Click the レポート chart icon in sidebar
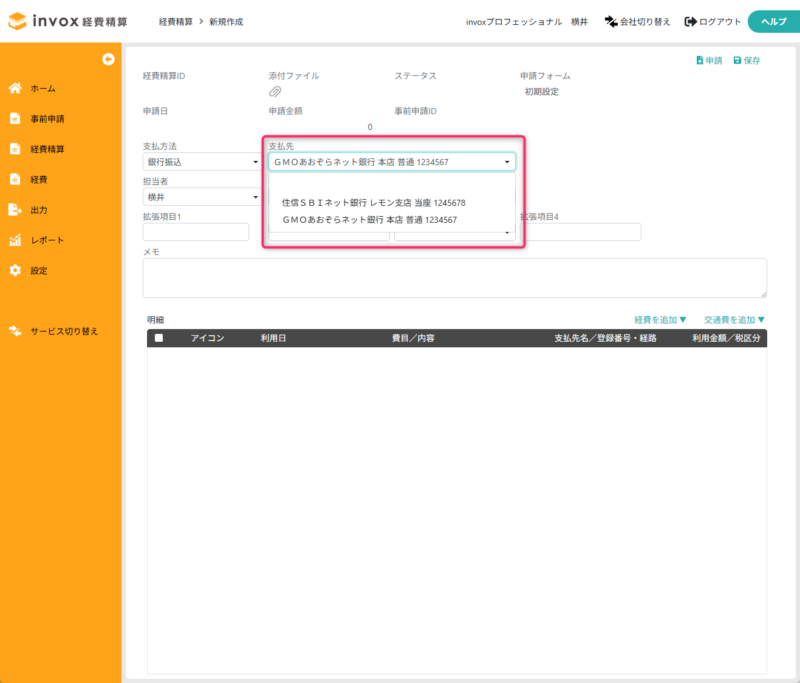 [x=15, y=240]
